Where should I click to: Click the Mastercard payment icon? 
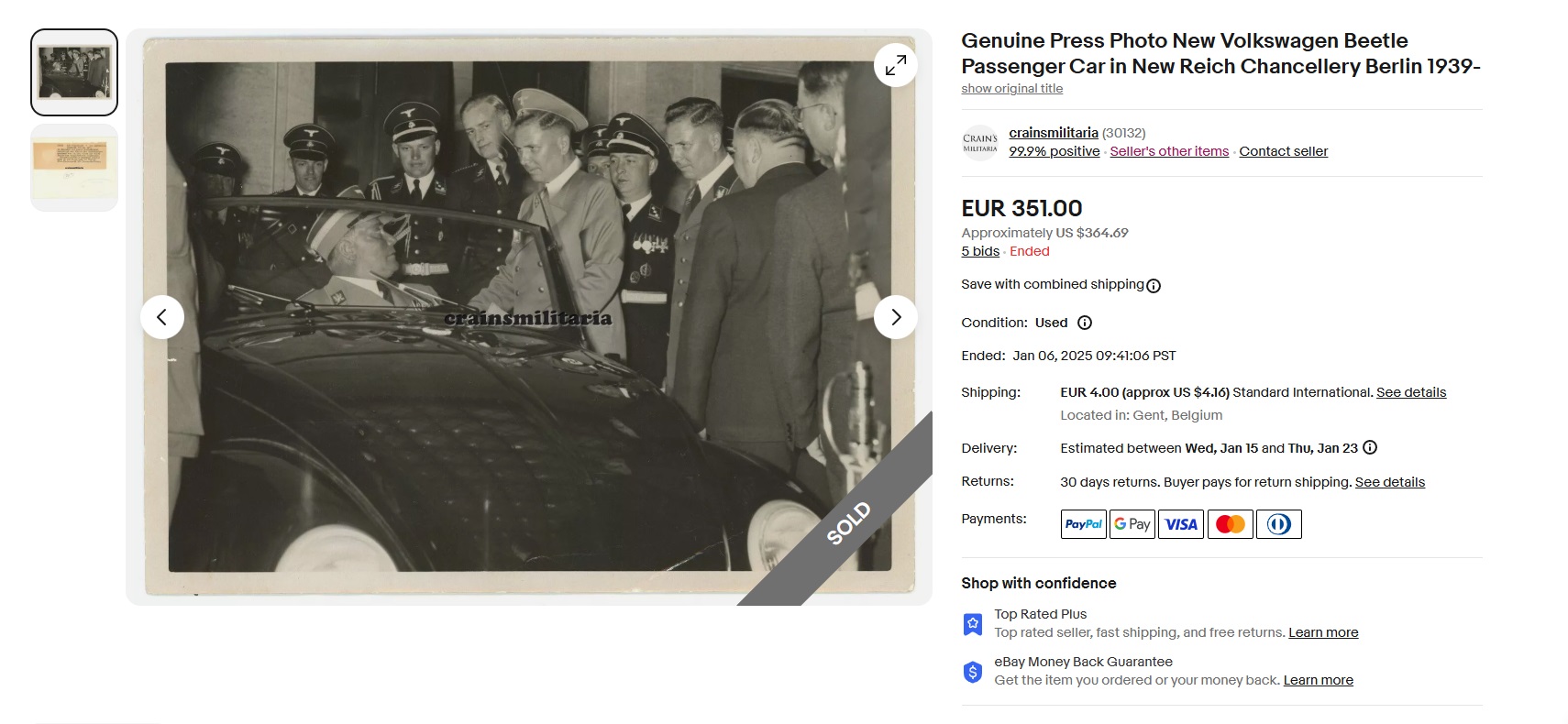1231,524
